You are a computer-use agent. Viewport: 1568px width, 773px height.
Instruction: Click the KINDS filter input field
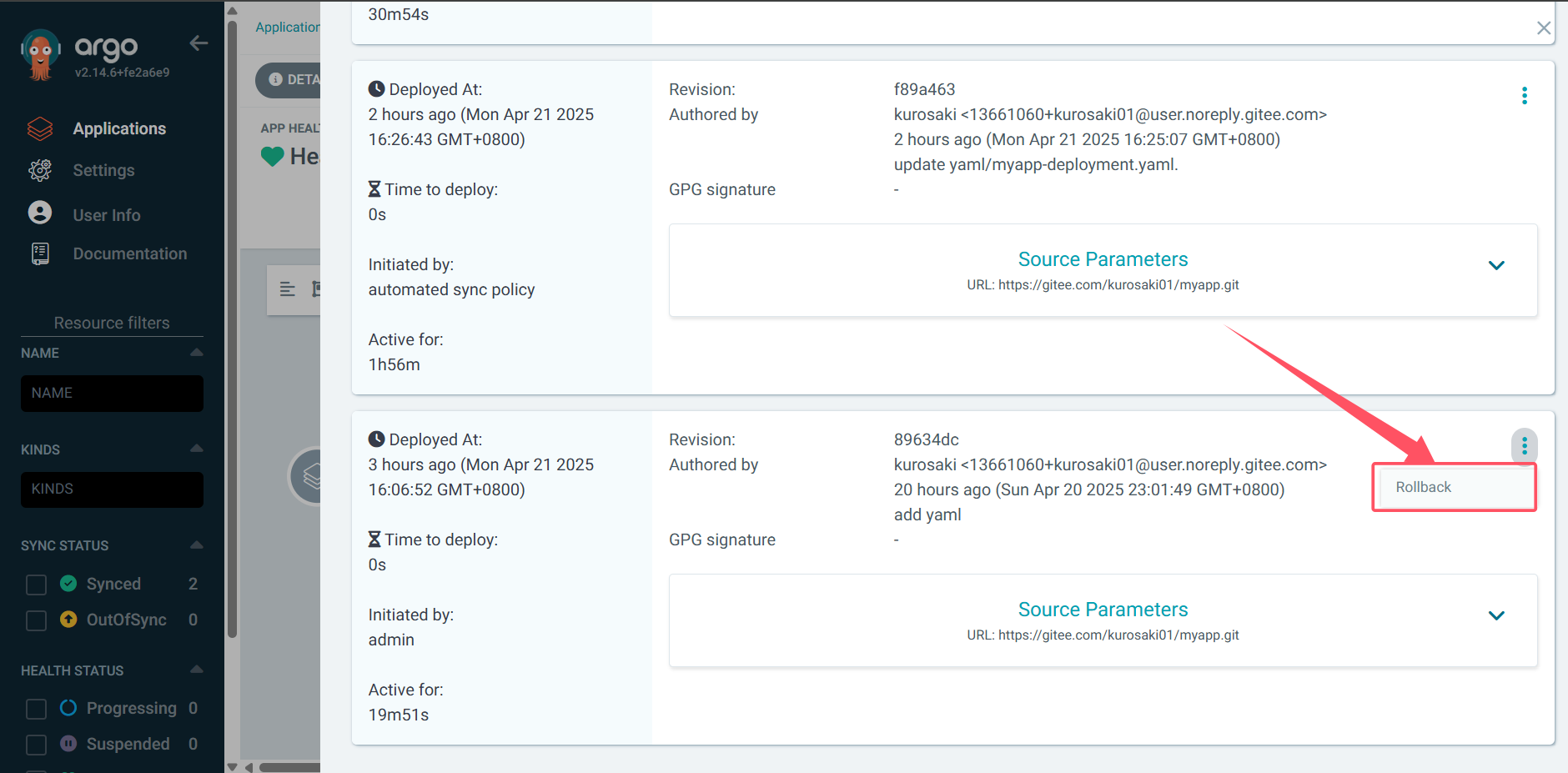[112, 489]
